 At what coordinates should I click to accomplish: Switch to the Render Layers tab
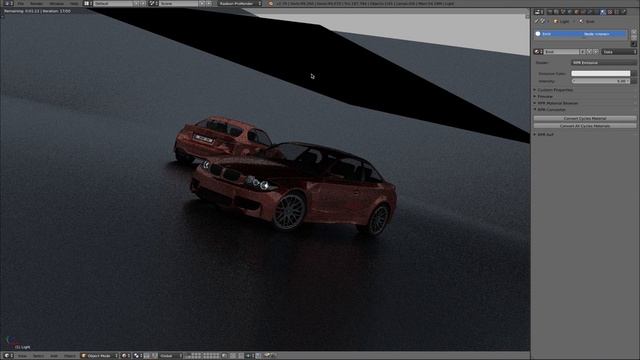click(556, 12)
